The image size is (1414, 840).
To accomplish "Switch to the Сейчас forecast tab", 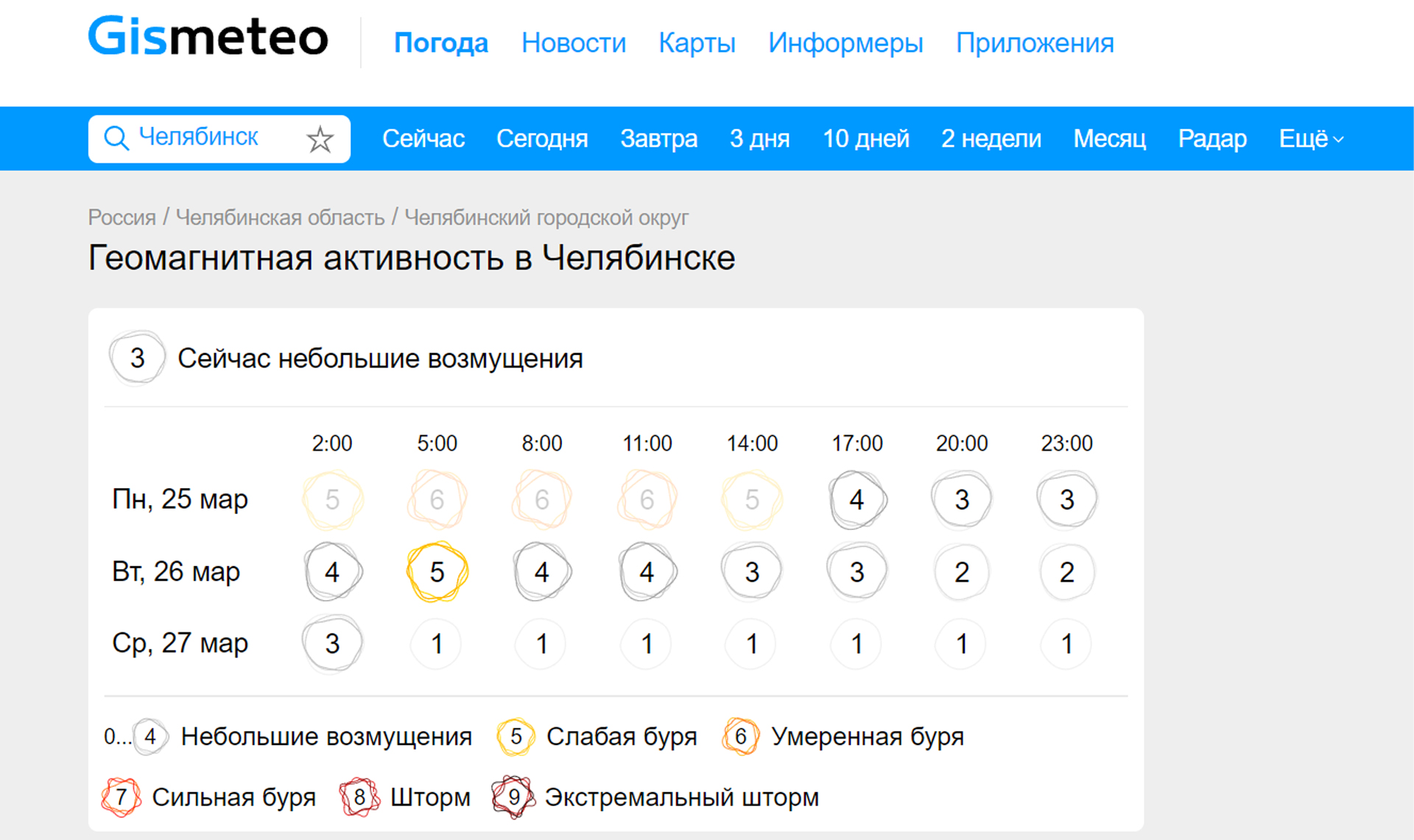I will [x=423, y=138].
